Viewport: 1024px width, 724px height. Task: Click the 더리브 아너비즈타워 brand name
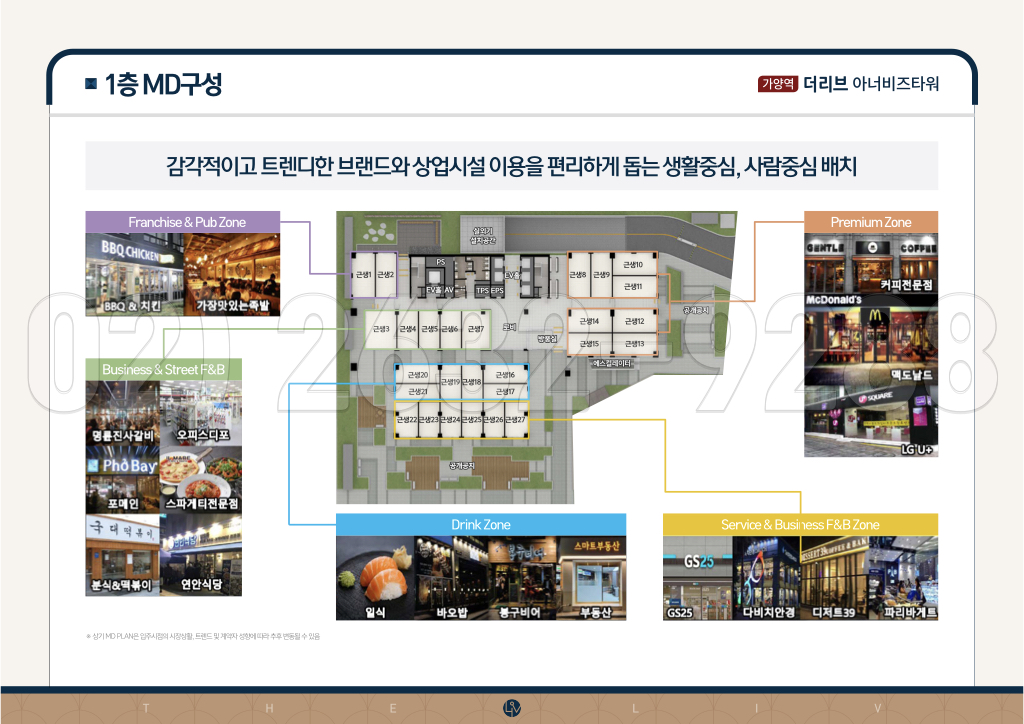click(871, 84)
